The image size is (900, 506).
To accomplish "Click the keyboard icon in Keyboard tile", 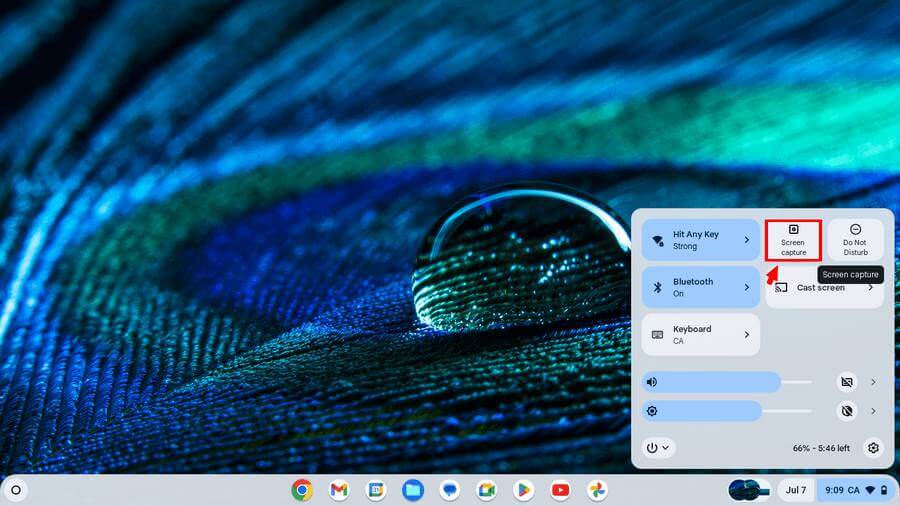I will pos(658,334).
